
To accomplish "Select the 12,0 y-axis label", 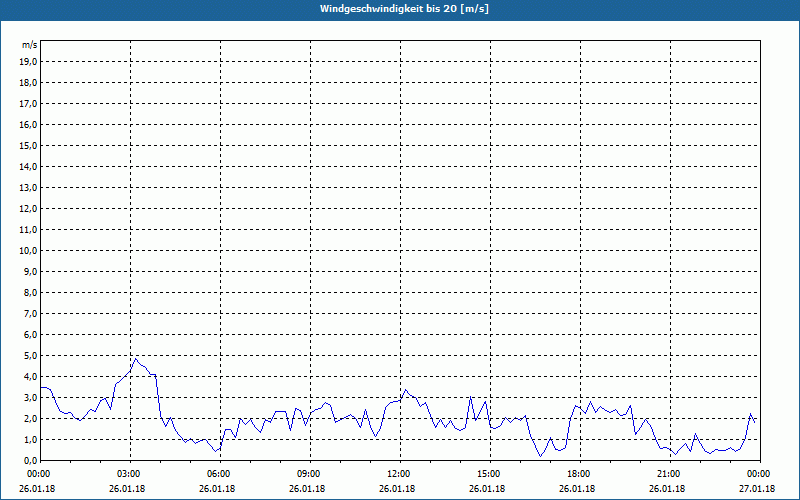I will tap(29, 208).
